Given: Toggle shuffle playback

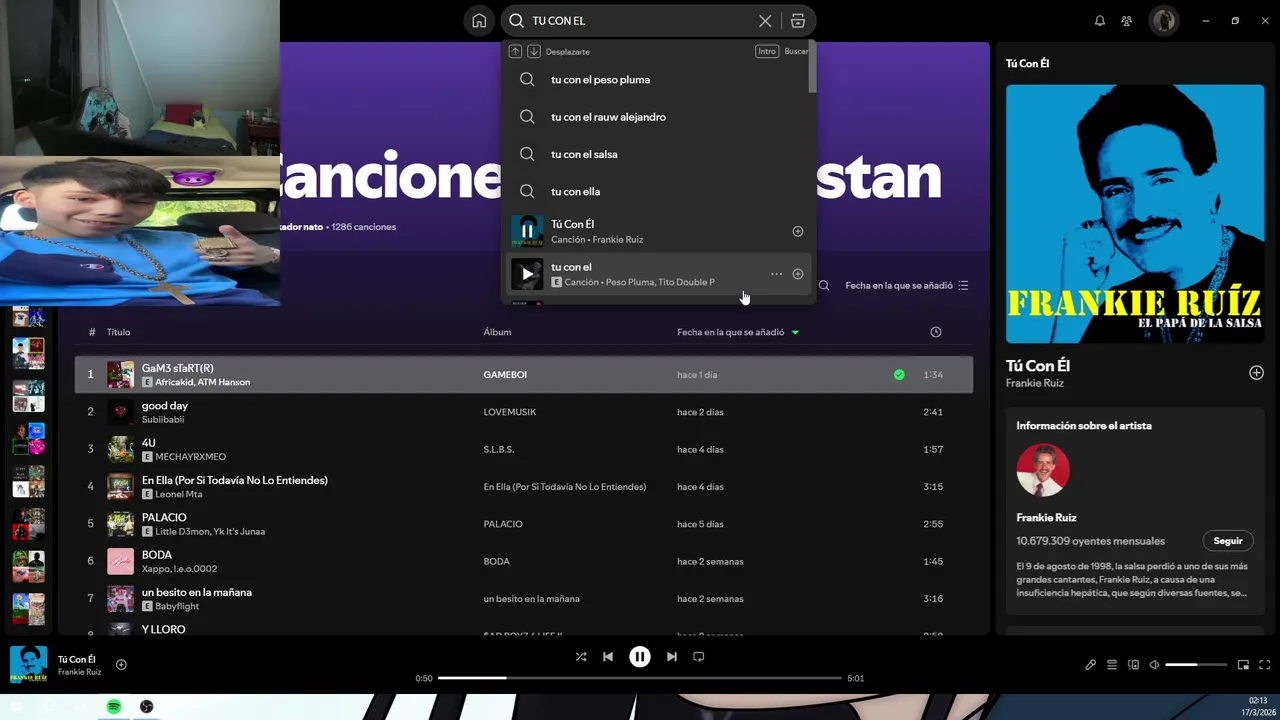Looking at the screenshot, I should point(581,656).
